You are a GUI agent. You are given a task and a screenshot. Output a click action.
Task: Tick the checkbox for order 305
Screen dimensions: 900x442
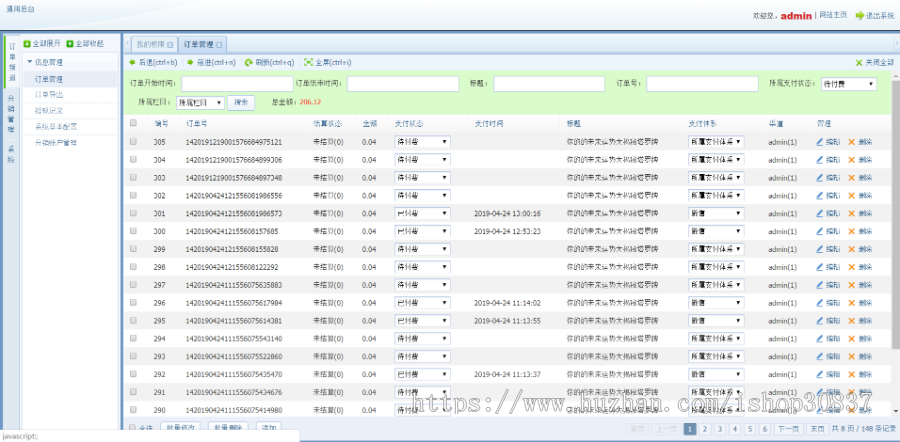pos(133,142)
